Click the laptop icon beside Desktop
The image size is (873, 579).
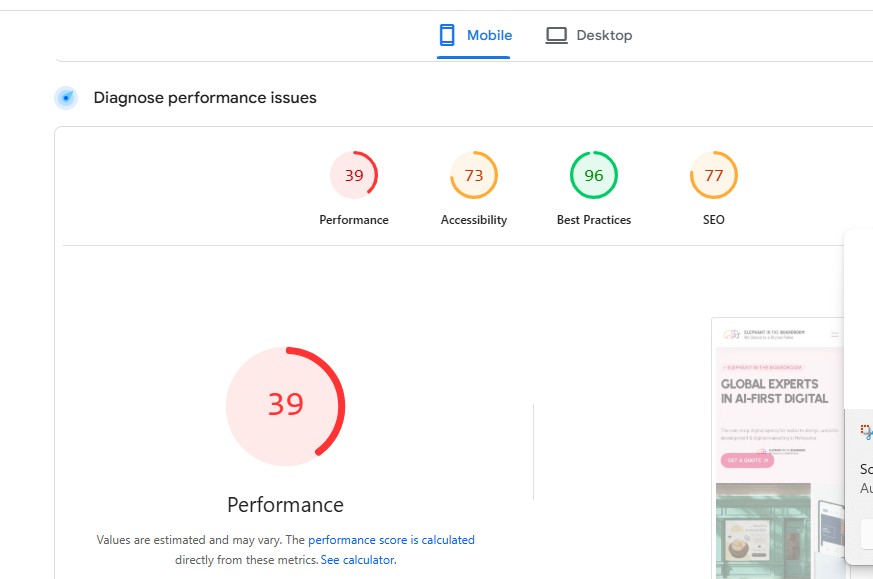(556, 36)
